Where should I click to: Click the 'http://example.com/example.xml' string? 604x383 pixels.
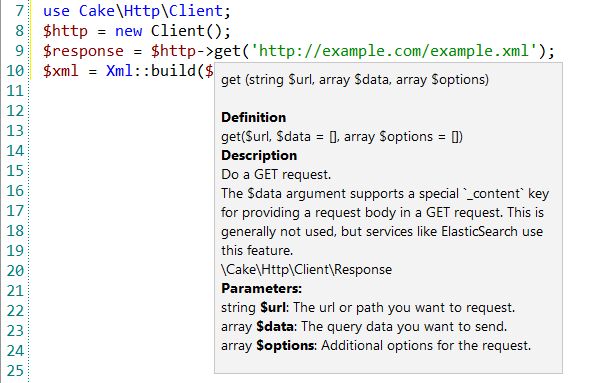(394, 51)
